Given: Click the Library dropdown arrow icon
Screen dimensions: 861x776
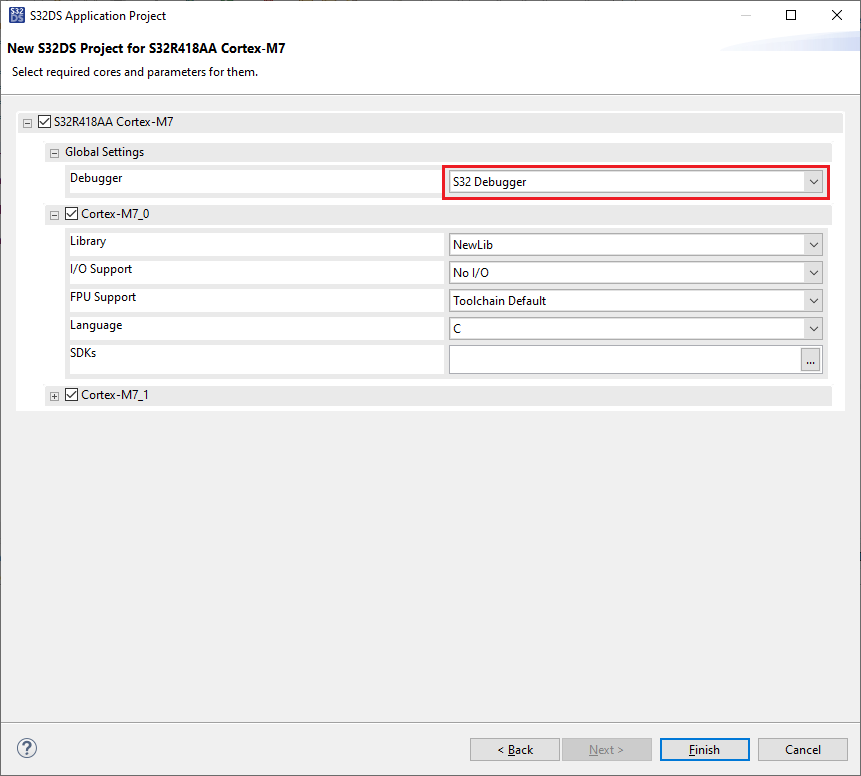Looking at the screenshot, I should pyautogui.click(x=813, y=244).
